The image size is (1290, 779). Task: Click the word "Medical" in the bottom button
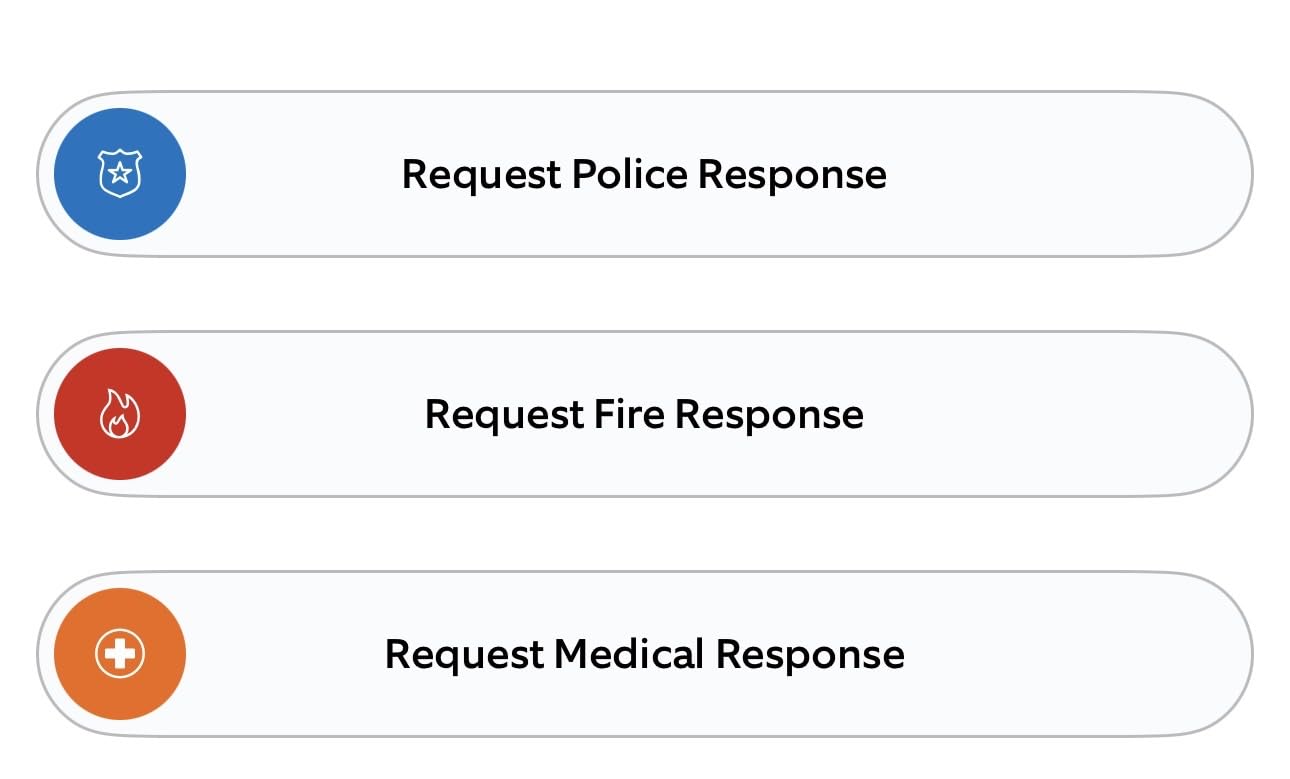point(629,654)
